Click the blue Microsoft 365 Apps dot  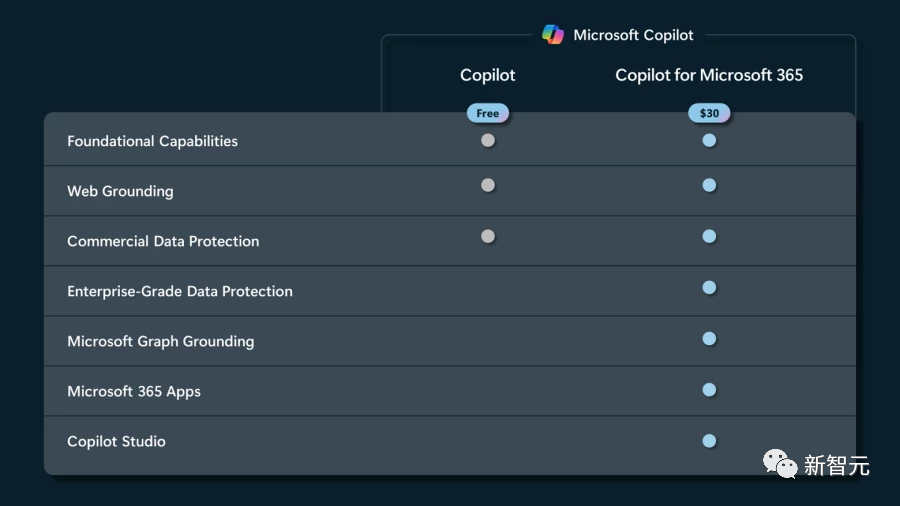(709, 390)
